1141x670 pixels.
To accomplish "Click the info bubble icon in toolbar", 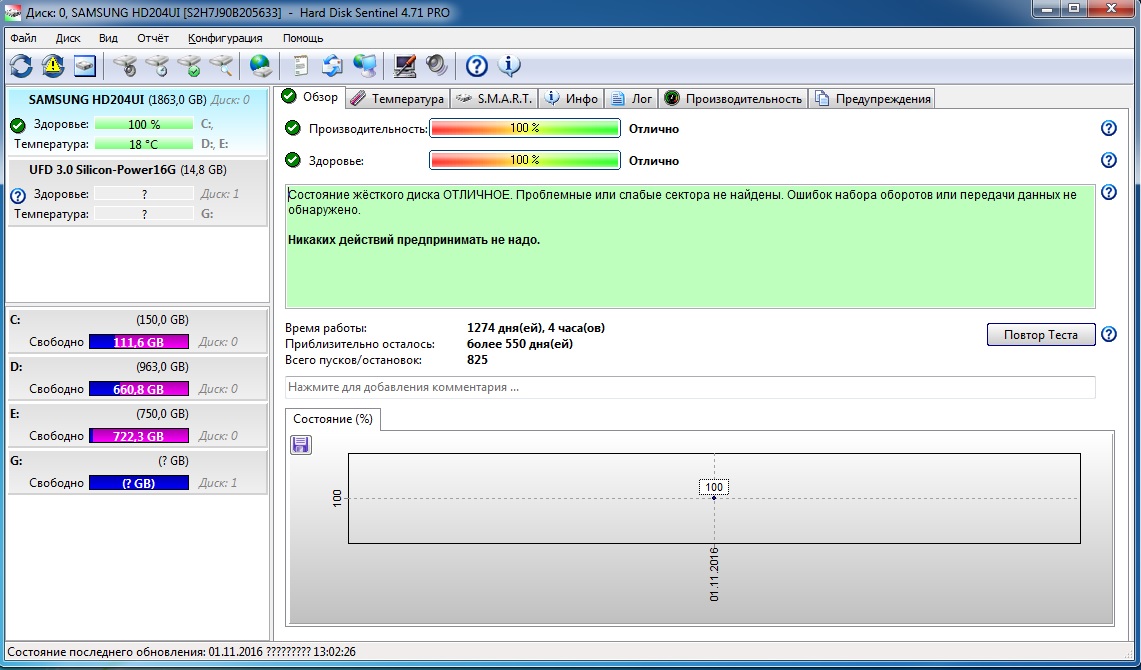I will click(x=510, y=66).
